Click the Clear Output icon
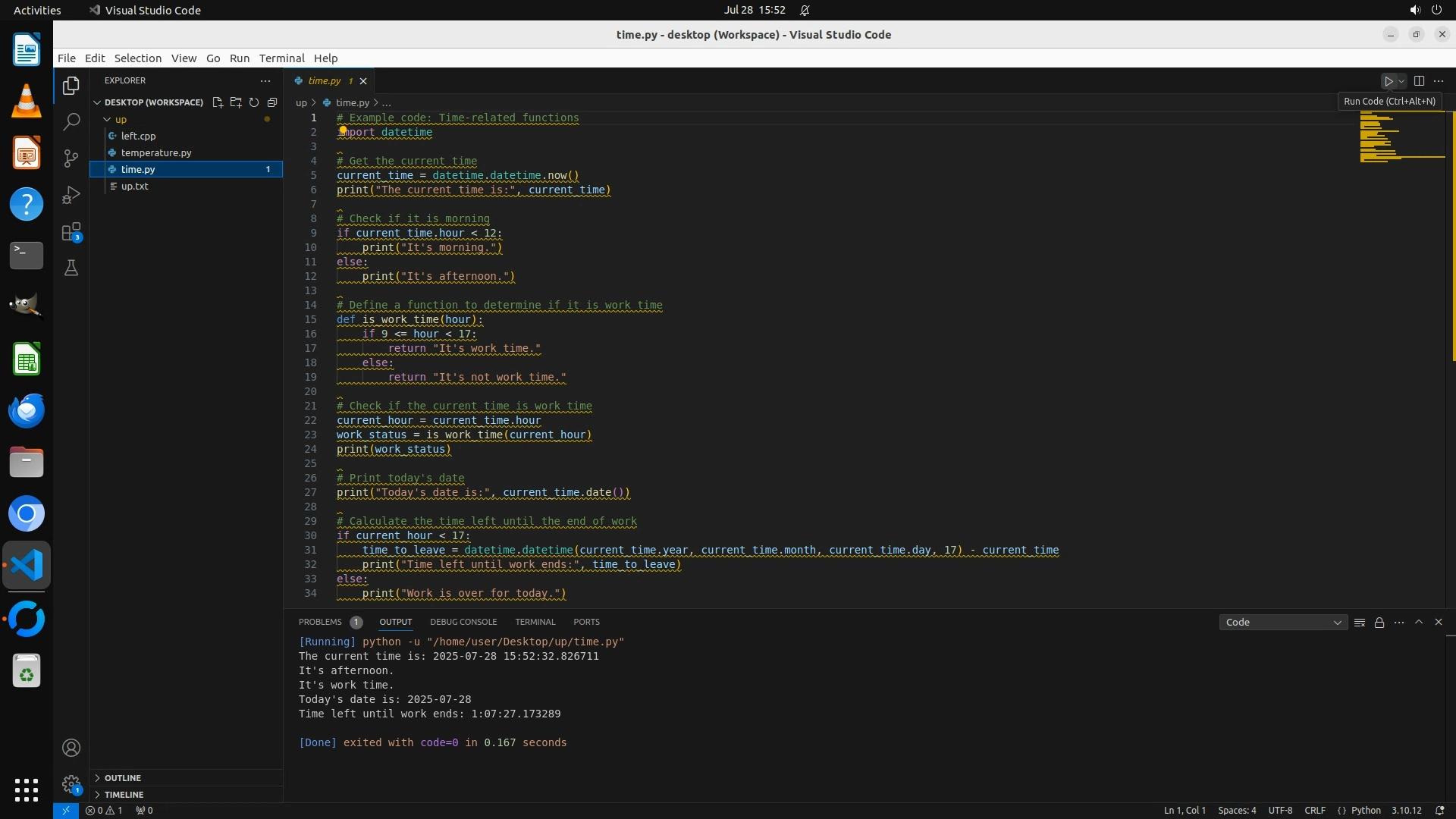This screenshot has width=1456, height=819. 1360,623
